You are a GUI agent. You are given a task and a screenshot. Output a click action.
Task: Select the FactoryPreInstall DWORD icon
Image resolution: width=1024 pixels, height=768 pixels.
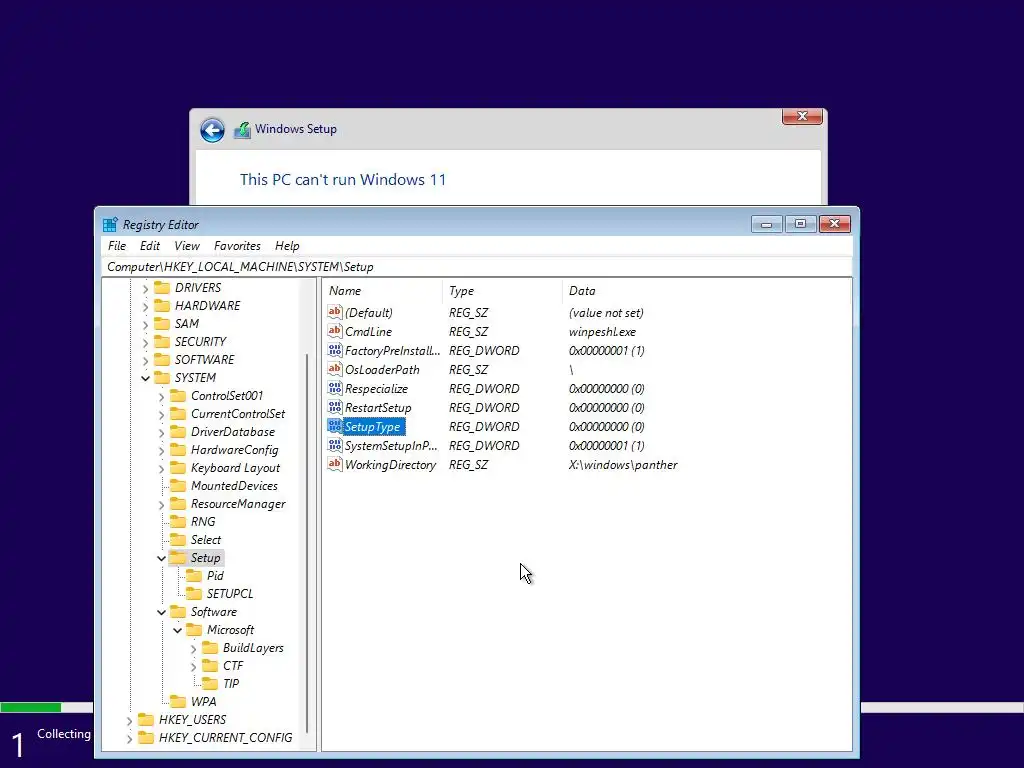click(334, 350)
